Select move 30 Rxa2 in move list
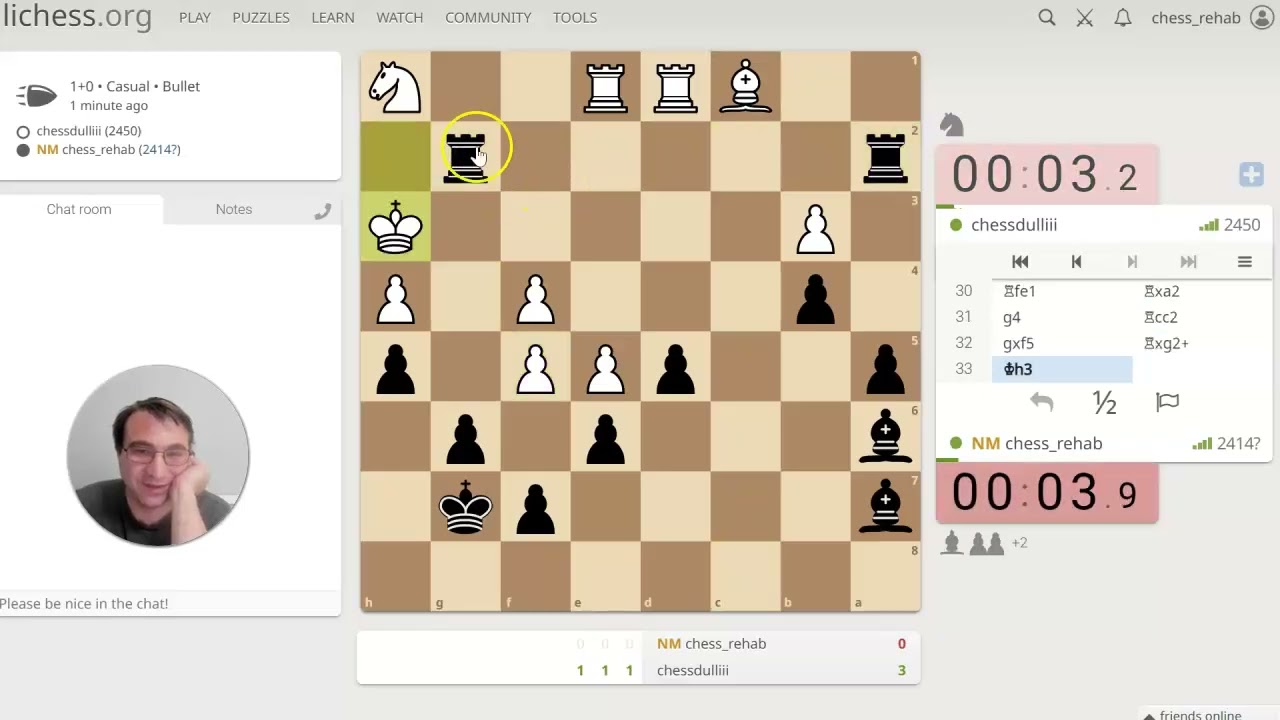Viewport: 1280px width, 720px height. click(x=1202, y=291)
